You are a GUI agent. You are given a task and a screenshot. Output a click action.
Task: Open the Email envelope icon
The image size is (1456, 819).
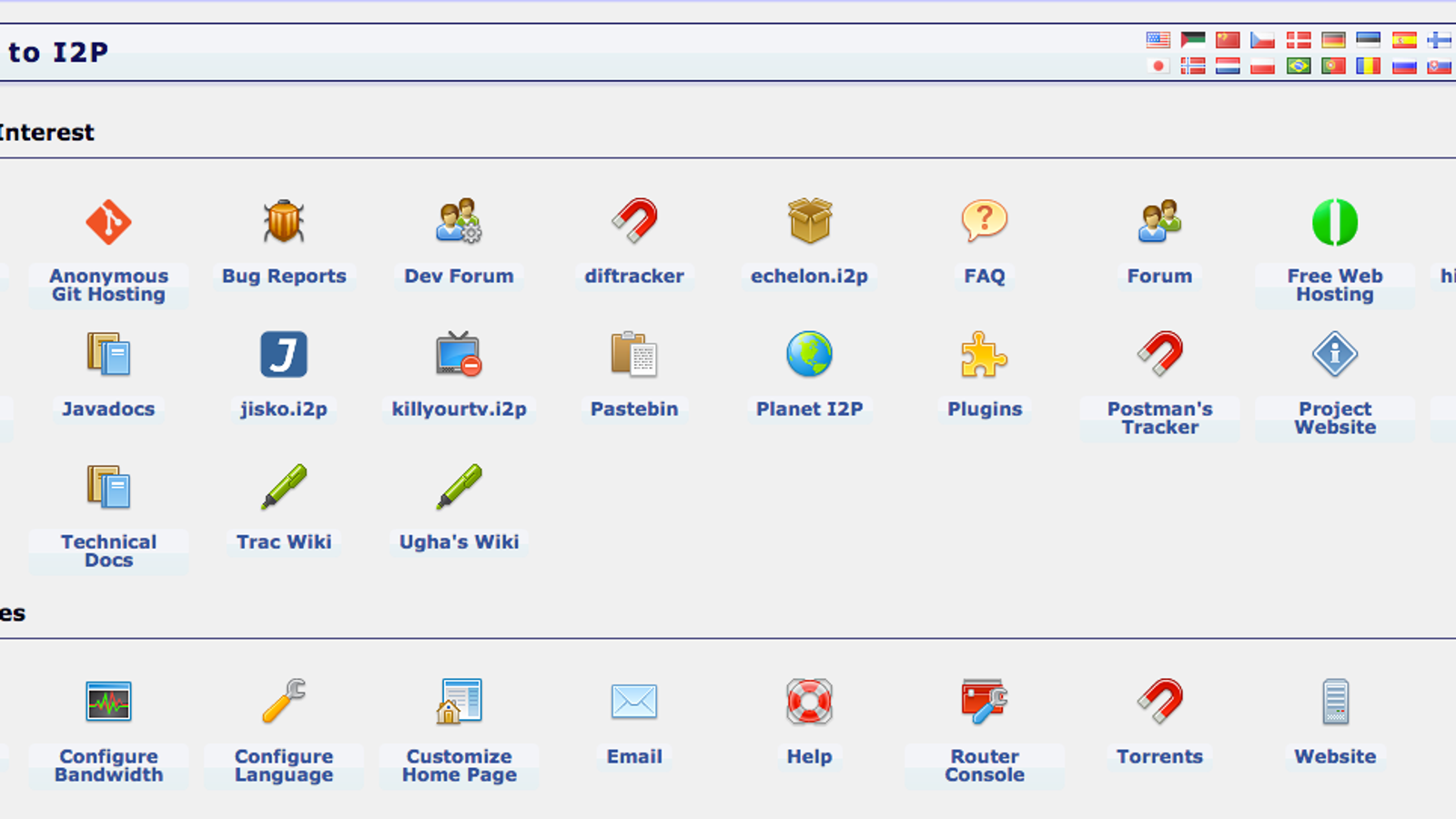[x=634, y=702]
